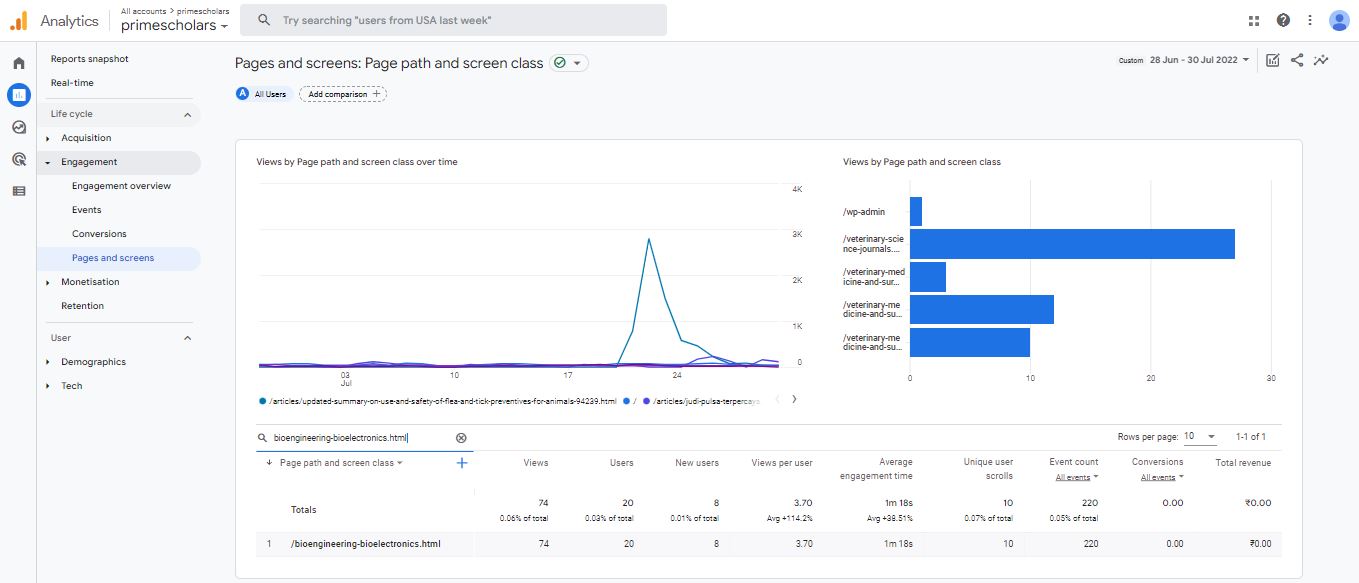Click the Customize report pencil icon

coord(1273,60)
